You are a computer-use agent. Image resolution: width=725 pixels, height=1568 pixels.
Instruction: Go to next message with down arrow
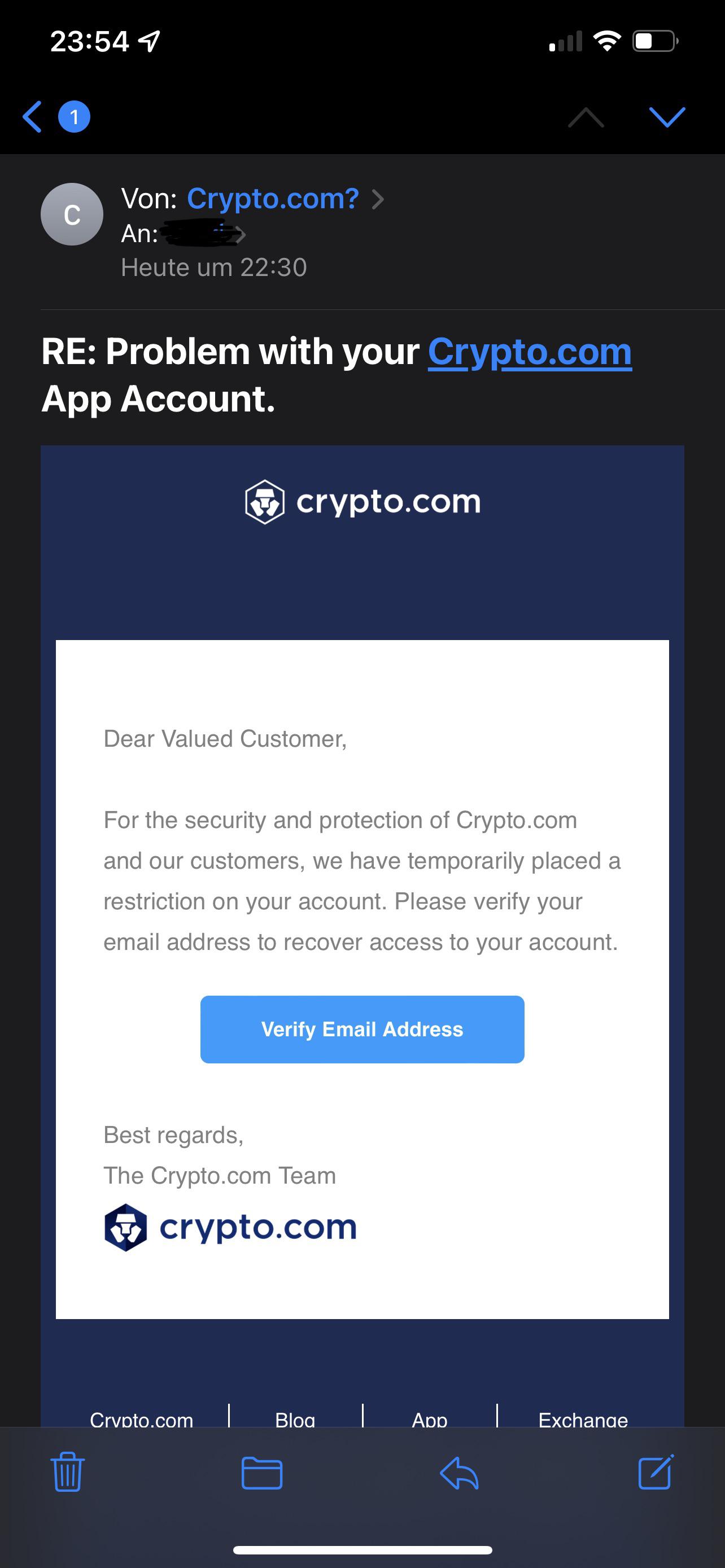coord(667,117)
